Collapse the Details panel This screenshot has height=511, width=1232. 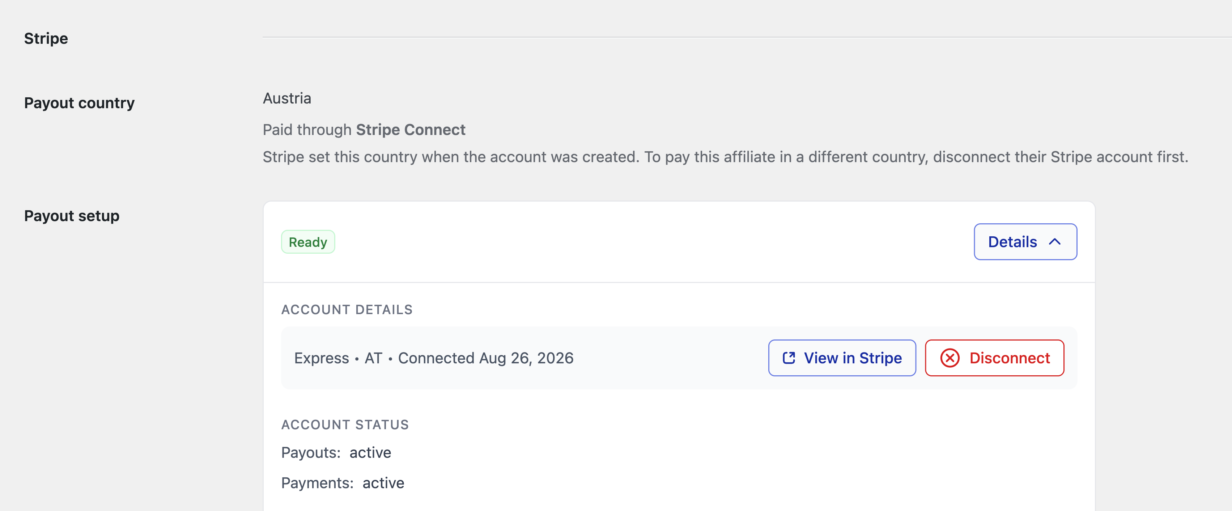[x=1025, y=242]
